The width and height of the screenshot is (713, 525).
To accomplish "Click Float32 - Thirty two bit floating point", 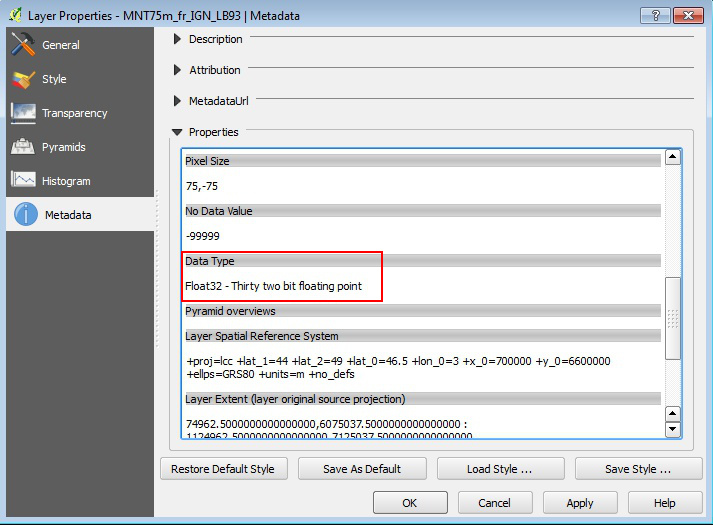I will click(273, 286).
